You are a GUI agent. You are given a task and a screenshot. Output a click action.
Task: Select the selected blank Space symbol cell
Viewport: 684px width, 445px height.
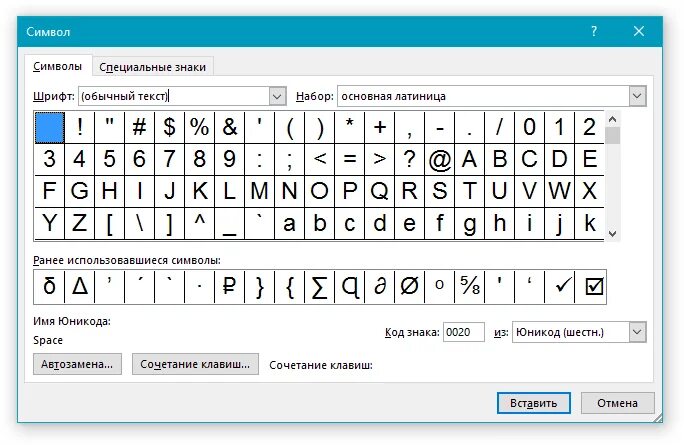click(50, 127)
